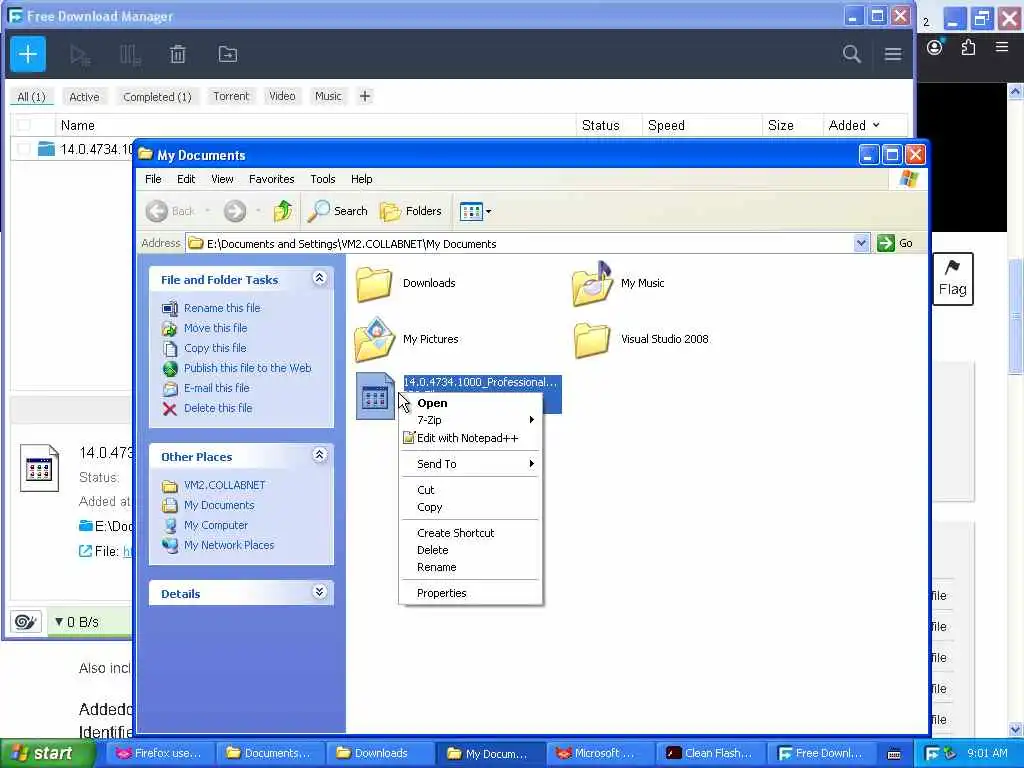Image resolution: width=1024 pixels, height=768 pixels.
Task: Click E-mail this file
Action: click(x=216, y=388)
